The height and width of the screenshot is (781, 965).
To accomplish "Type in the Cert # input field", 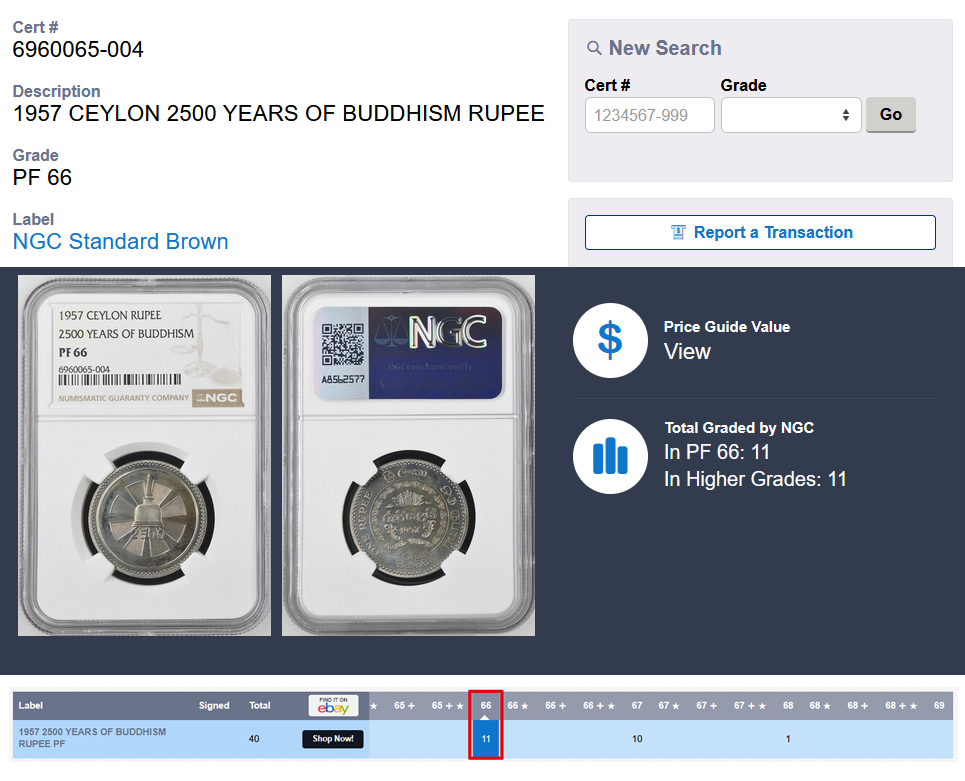I will click(x=649, y=115).
